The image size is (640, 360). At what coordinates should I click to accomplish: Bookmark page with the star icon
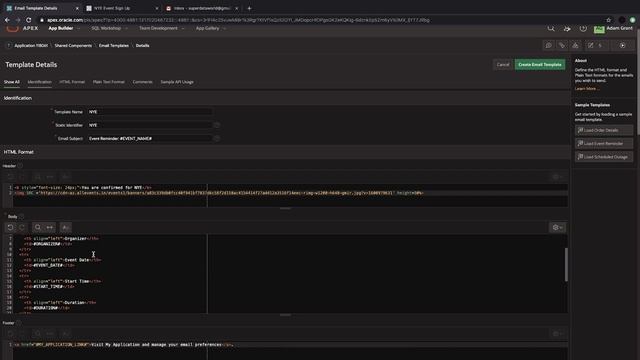(x=609, y=20)
